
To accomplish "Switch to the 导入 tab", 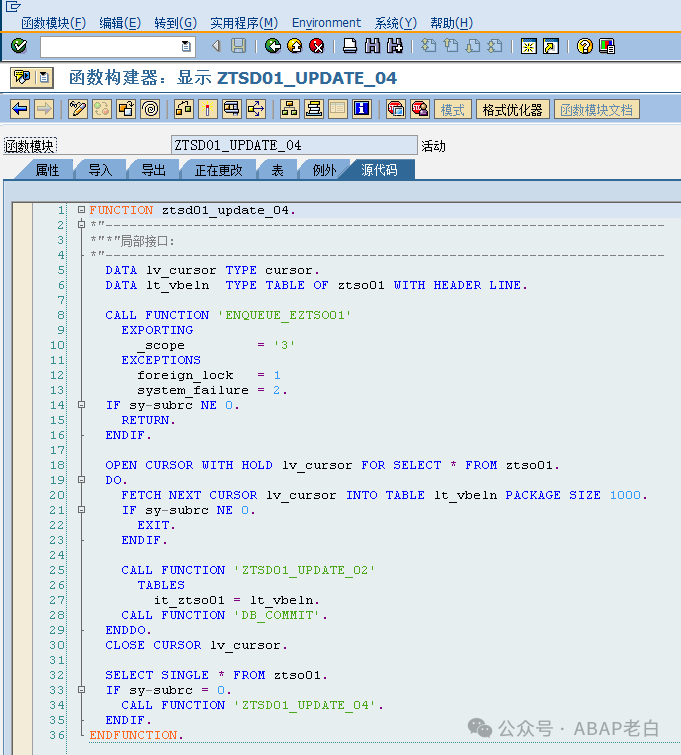I will 100,170.
